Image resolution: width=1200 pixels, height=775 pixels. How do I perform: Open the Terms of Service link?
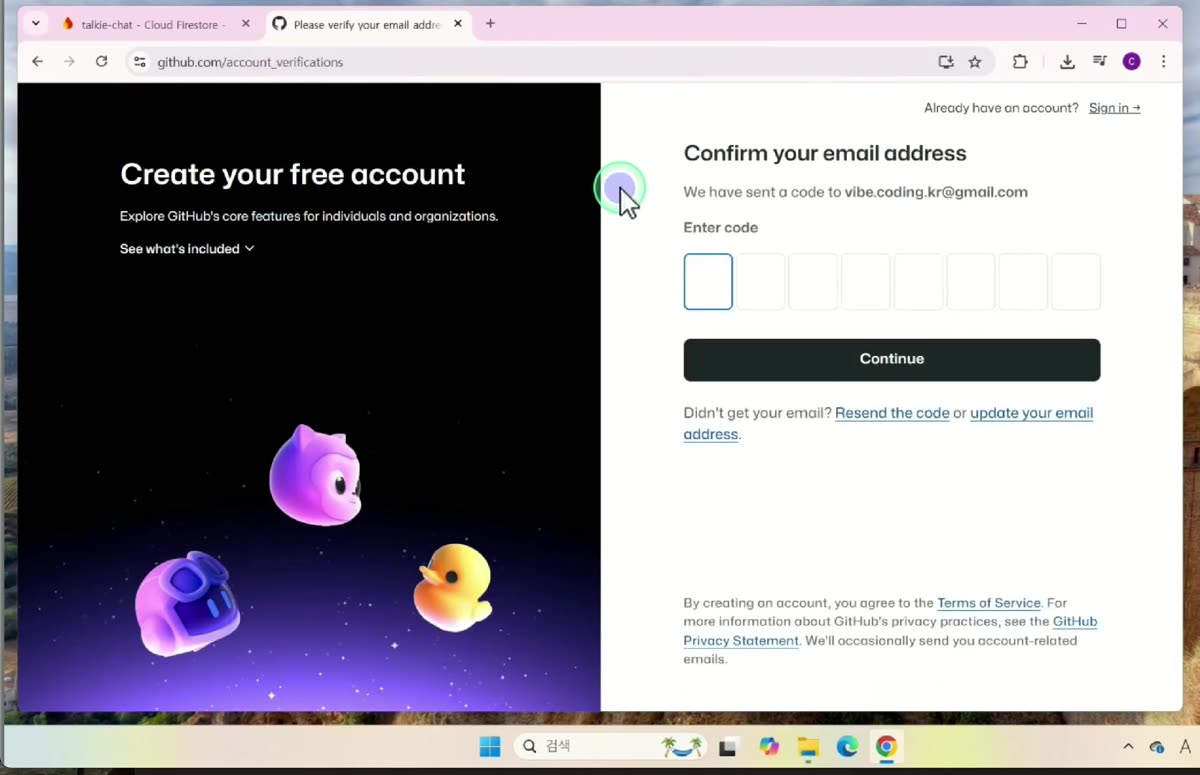[x=989, y=603]
